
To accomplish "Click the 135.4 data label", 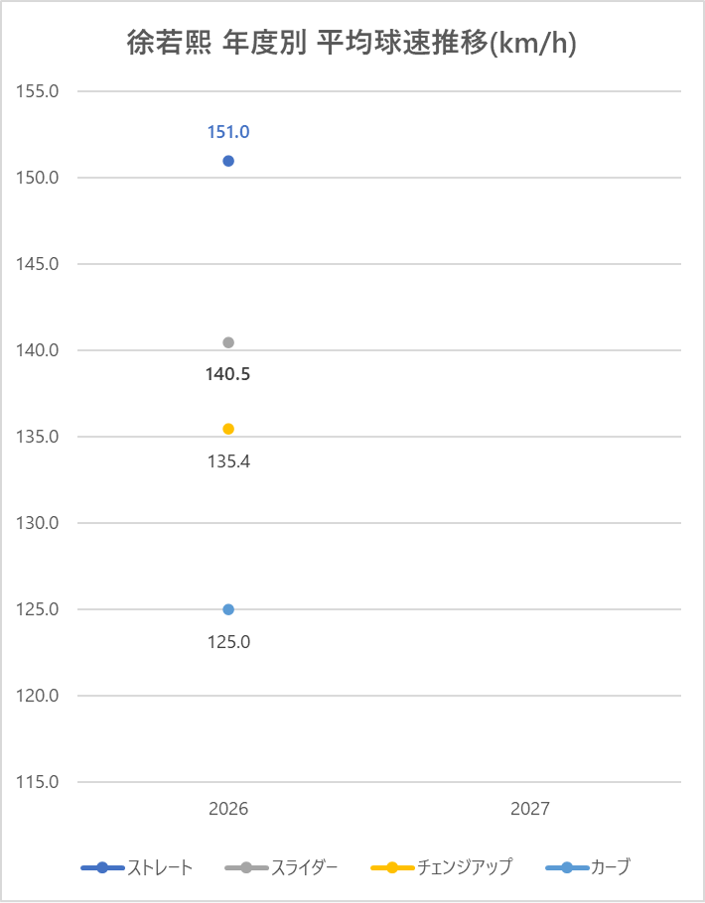I will coord(228,462).
